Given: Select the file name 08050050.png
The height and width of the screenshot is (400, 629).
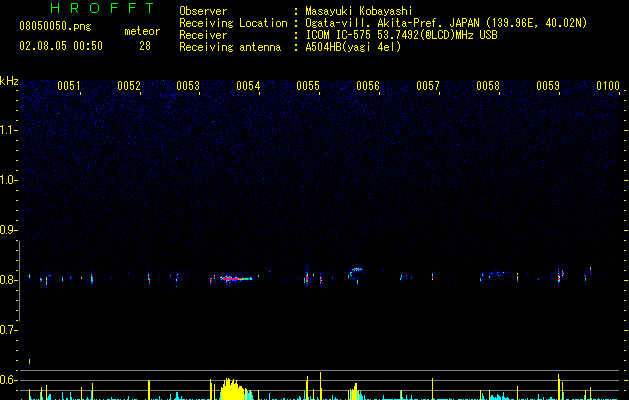Looking at the screenshot, I should (55, 26).
